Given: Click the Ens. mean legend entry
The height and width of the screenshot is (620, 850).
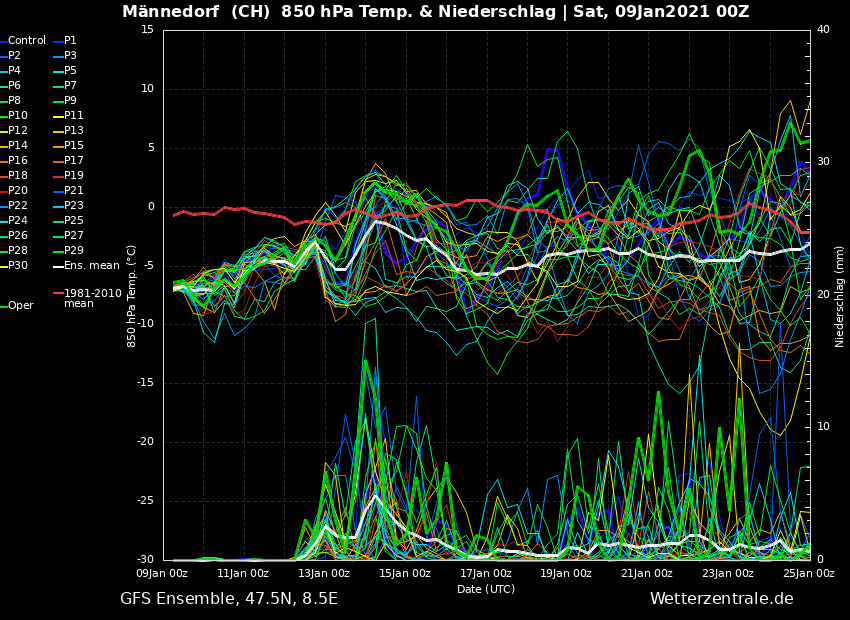Looking at the screenshot, I should (91, 266).
